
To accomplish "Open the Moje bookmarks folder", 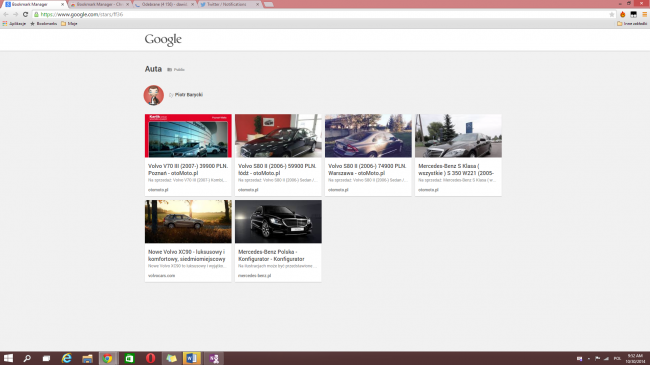I will pos(69,24).
